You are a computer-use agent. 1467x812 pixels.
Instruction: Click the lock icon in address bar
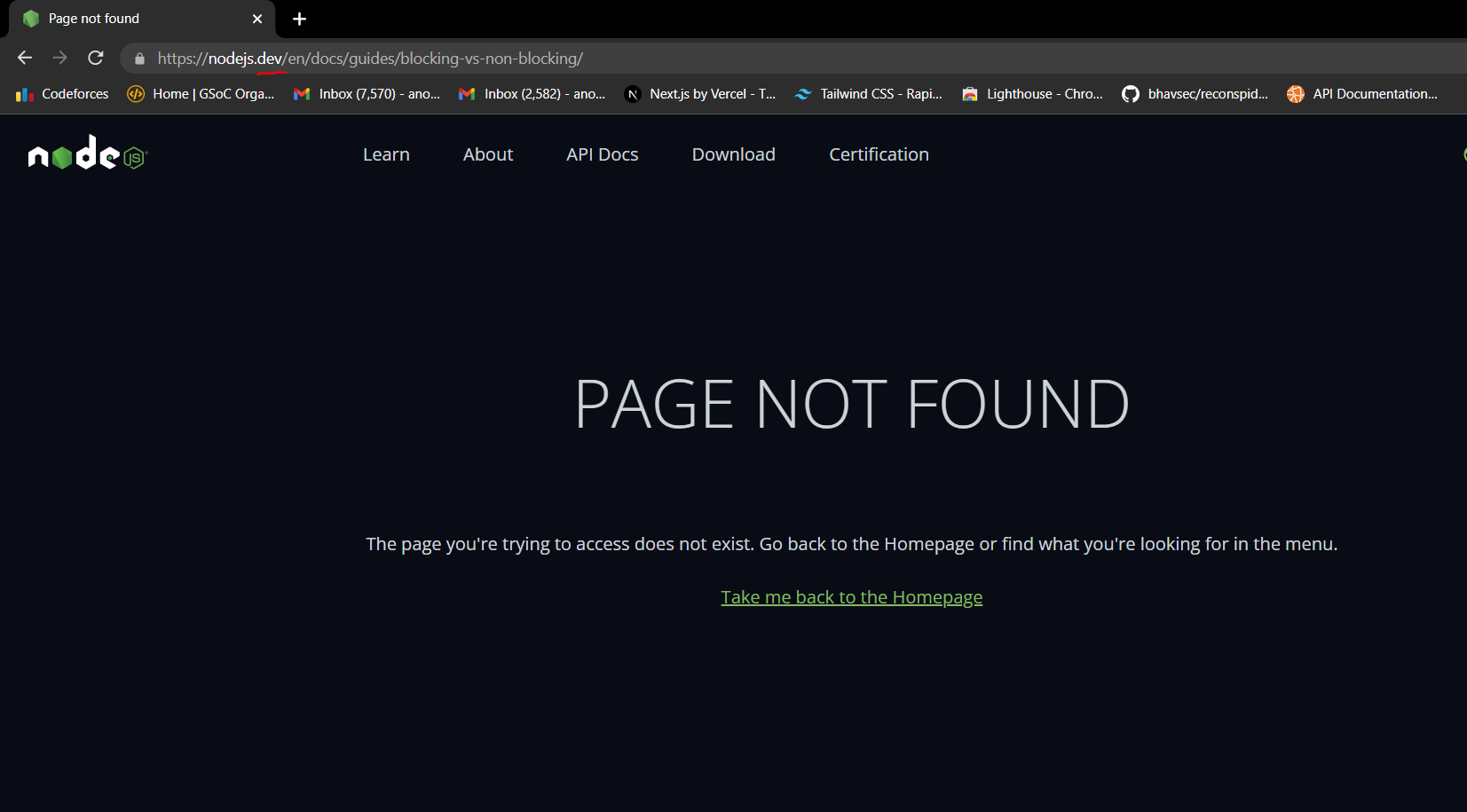(x=139, y=59)
